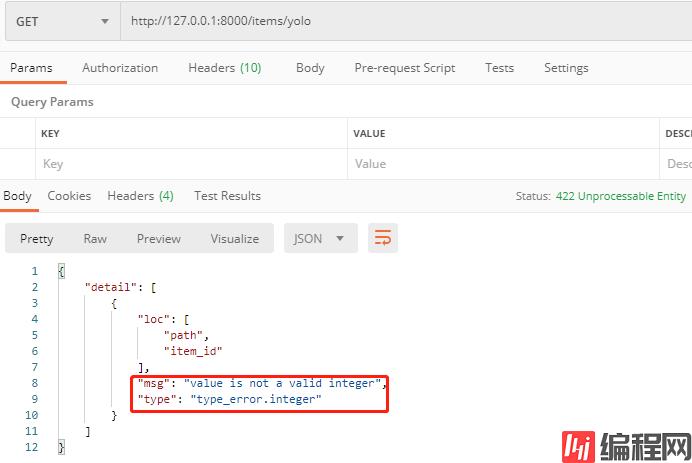Open the request Body tab
The image size is (692, 463).
coord(310,68)
